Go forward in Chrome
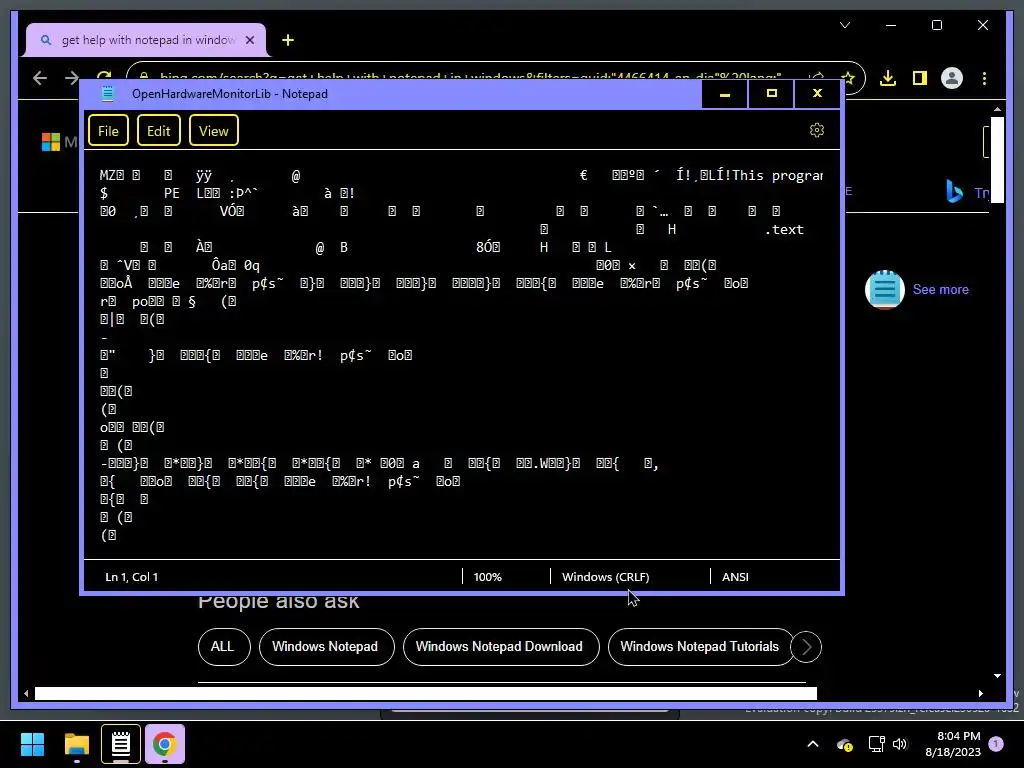 [72, 78]
